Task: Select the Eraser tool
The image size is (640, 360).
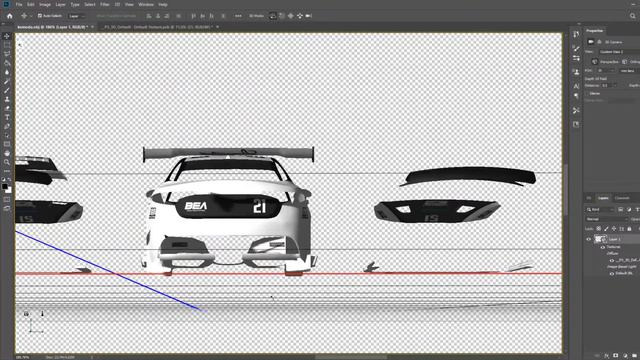Action: pyautogui.click(x=7, y=108)
